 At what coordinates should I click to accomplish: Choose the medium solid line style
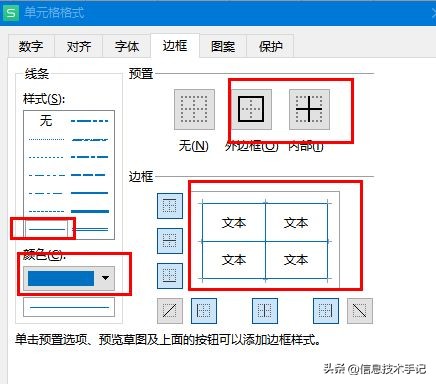click(90, 193)
